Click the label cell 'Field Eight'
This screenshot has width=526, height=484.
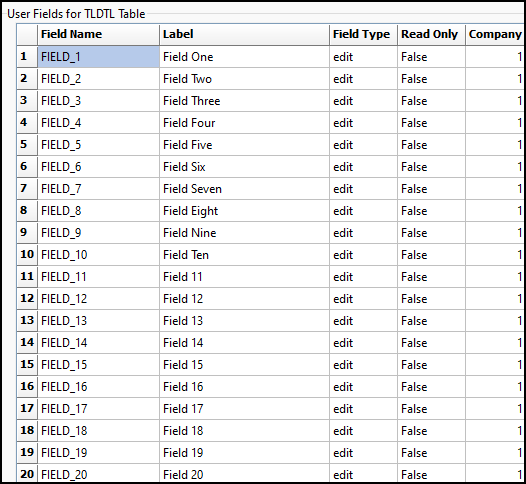[245, 211]
